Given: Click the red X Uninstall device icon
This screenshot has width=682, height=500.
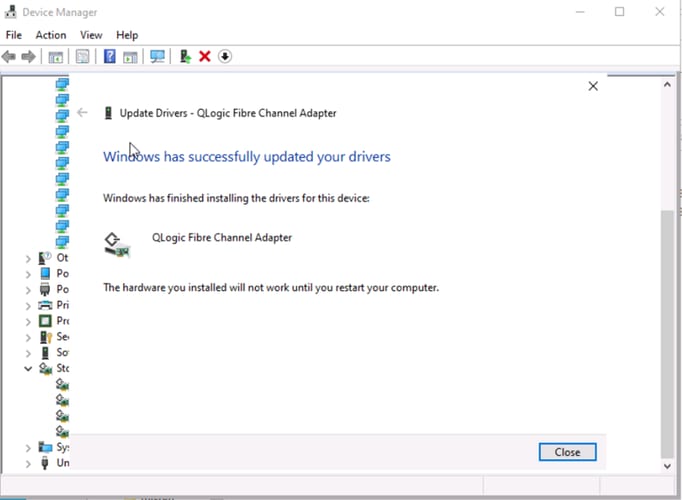Looking at the screenshot, I should pyautogui.click(x=205, y=57).
